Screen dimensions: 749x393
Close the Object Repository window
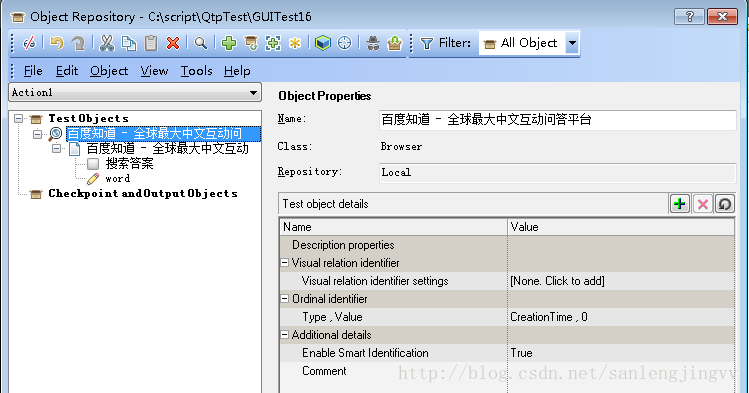coord(722,17)
